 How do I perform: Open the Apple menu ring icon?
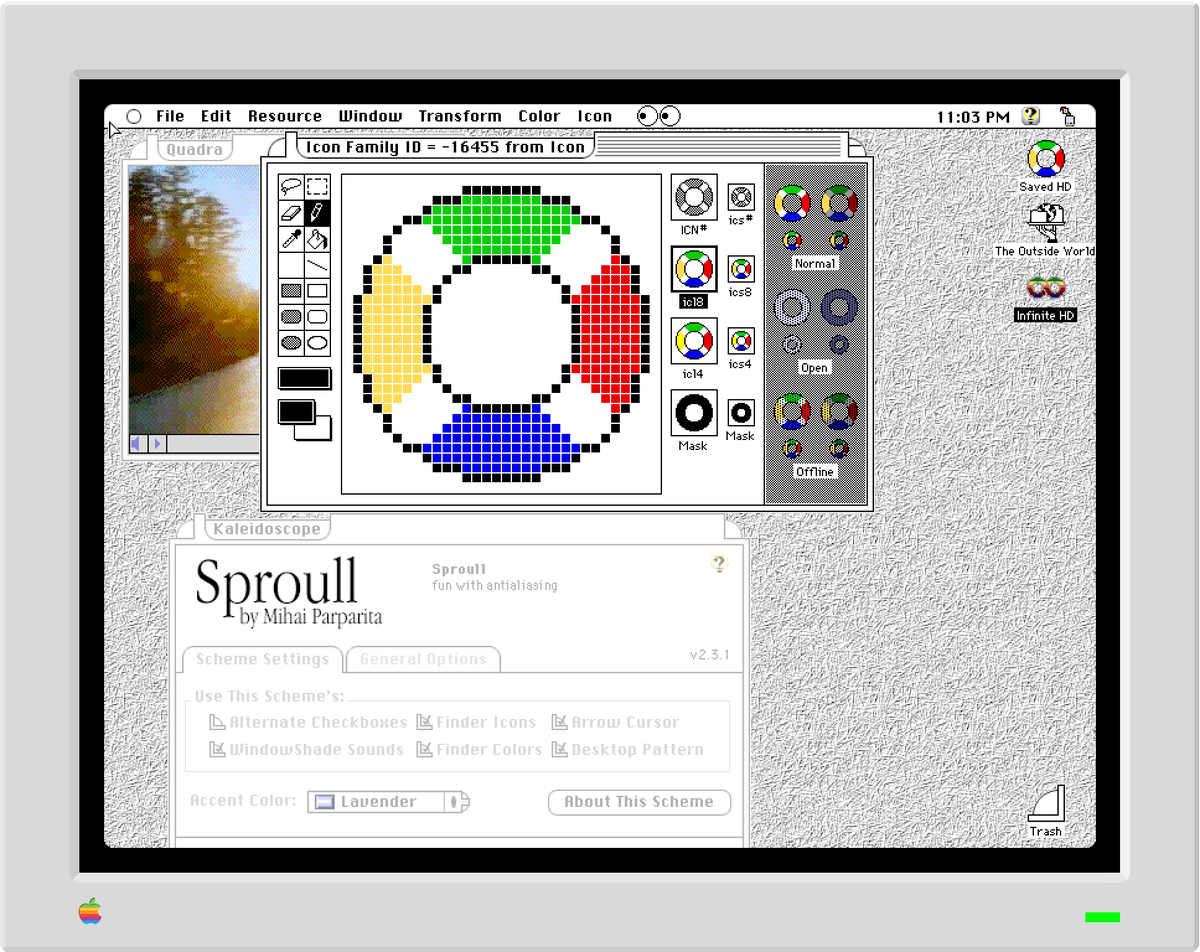click(x=134, y=116)
